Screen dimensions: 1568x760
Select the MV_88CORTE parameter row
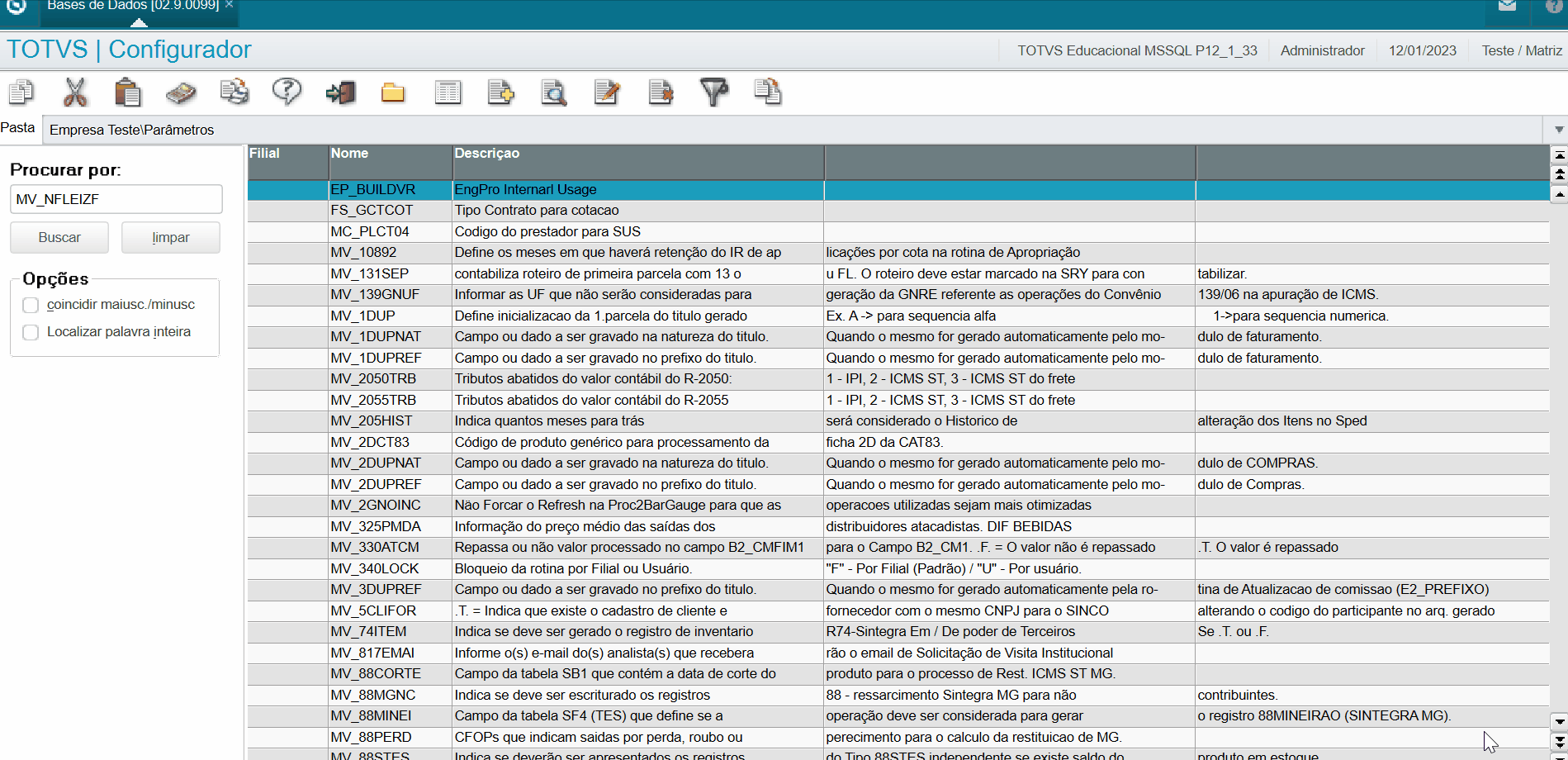[x=898, y=674]
